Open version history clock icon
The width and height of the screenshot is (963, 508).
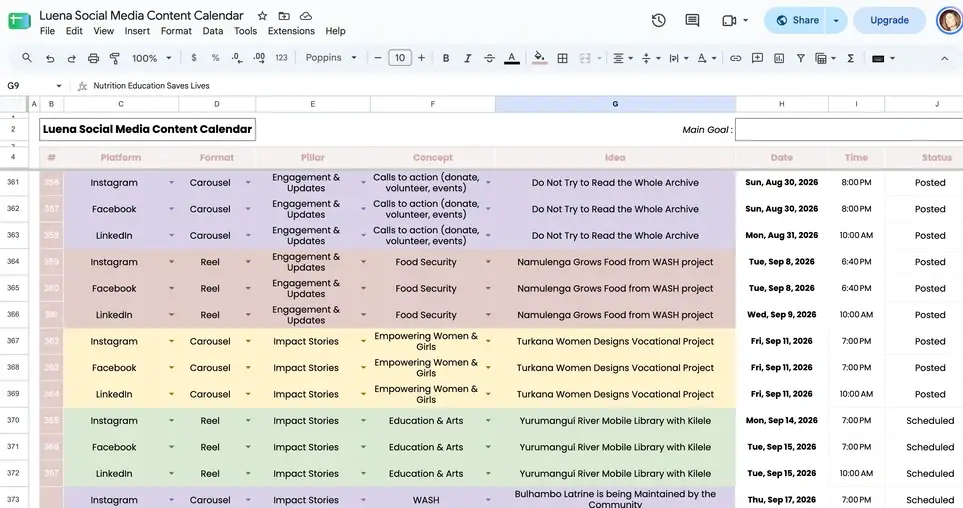point(658,20)
